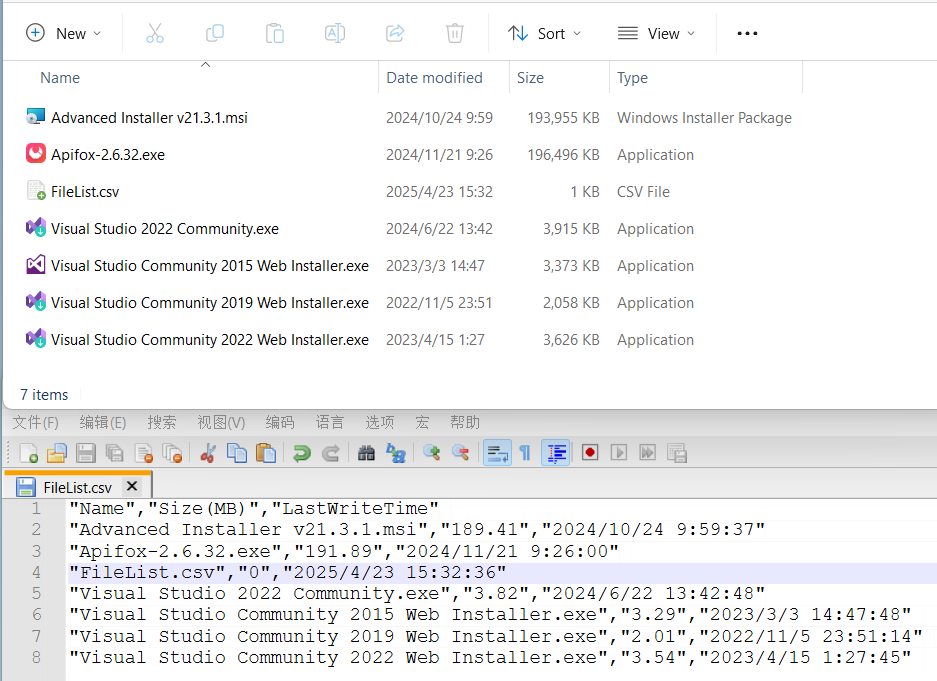
Task: Click the Playback macro icon
Action: 619,453
